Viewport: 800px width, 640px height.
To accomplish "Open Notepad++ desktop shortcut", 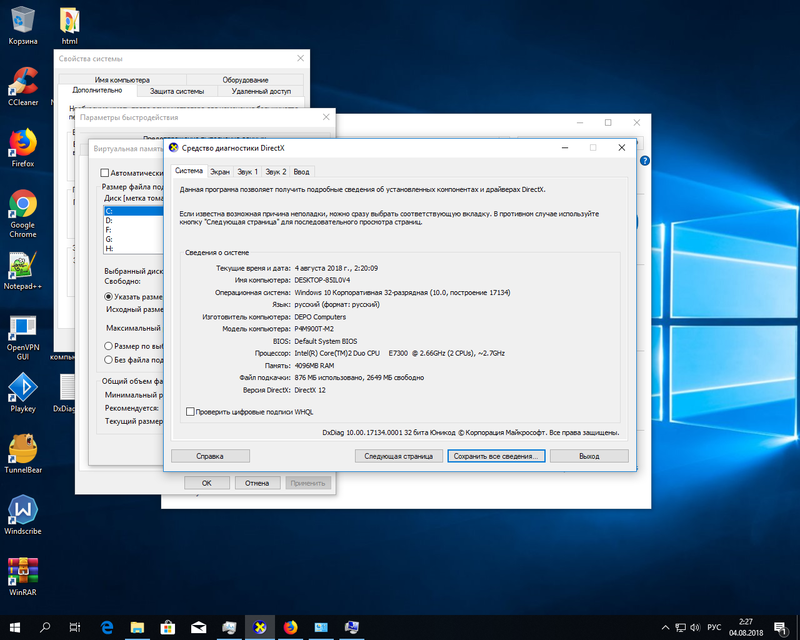I will click(x=22, y=270).
